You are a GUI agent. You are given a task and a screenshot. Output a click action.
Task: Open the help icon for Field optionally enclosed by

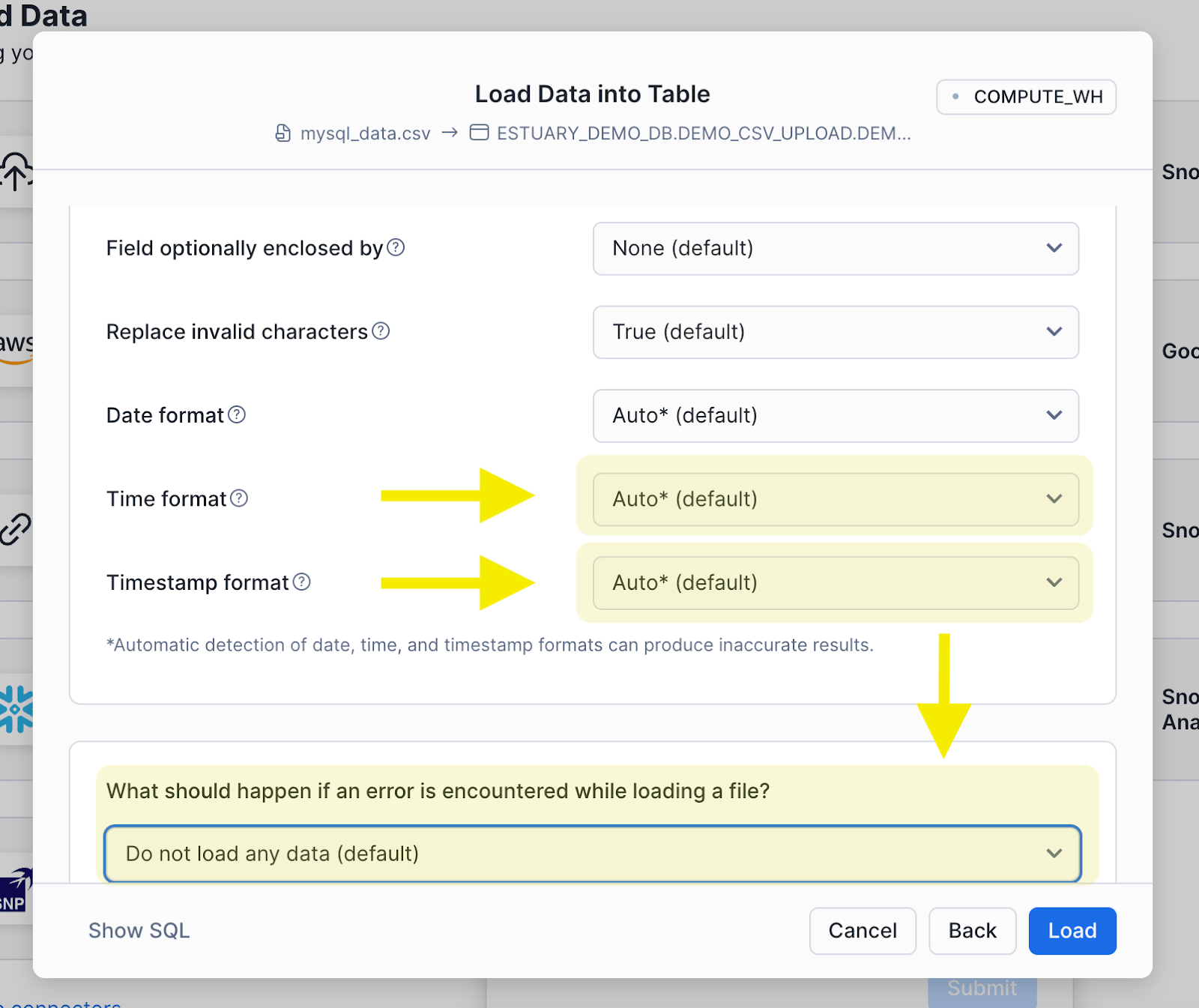coord(396,247)
